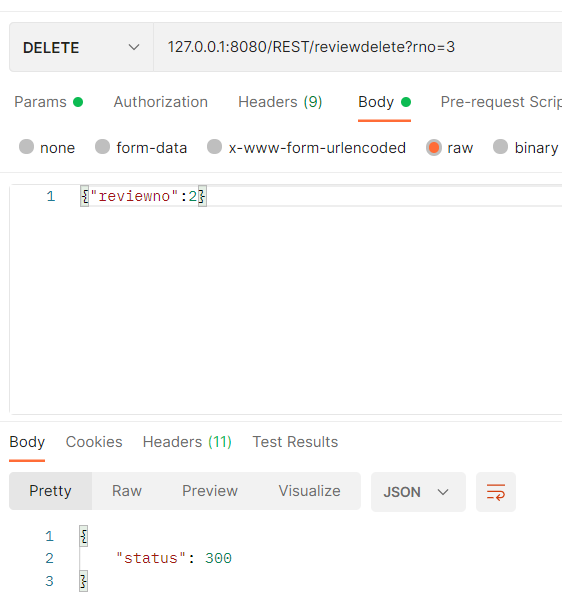Open the request Headers (9) tab
Screen dimensions: 562x609
coord(280,102)
